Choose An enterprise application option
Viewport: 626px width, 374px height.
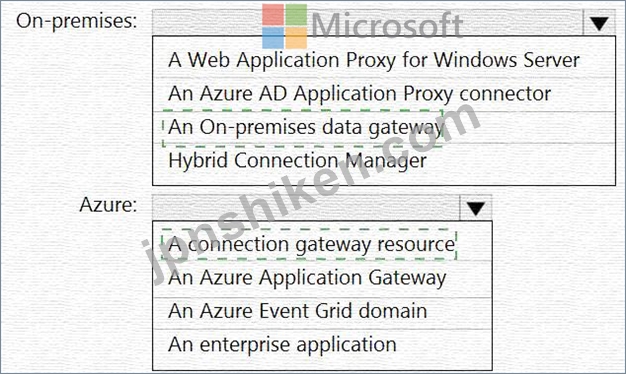[282, 345]
